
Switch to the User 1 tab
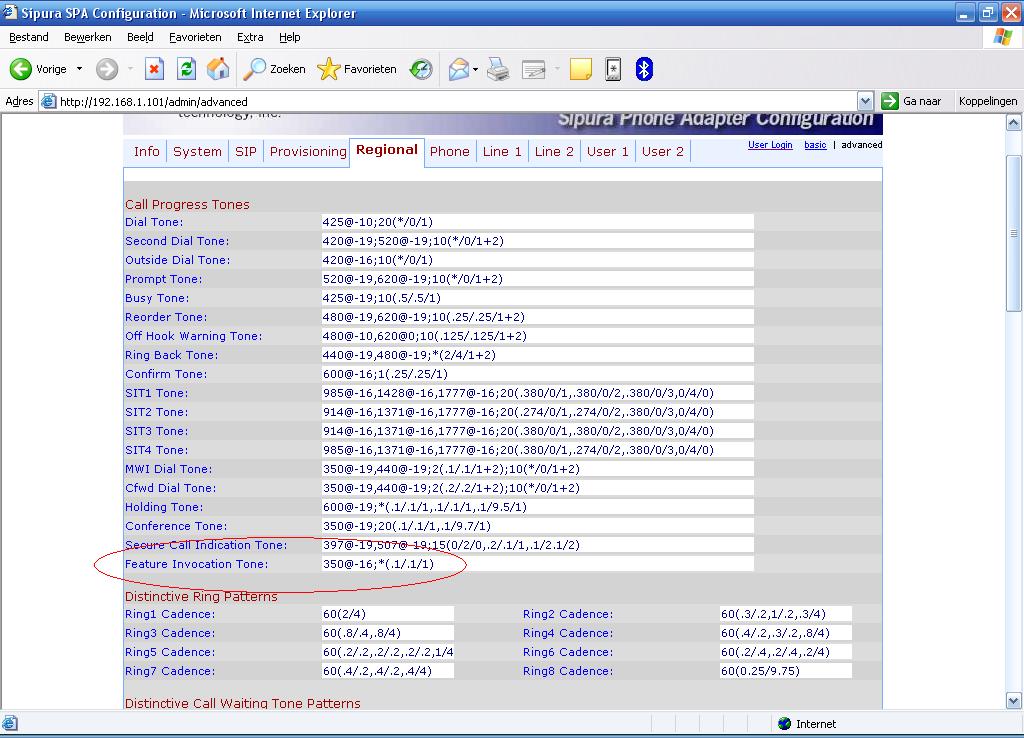(x=607, y=152)
